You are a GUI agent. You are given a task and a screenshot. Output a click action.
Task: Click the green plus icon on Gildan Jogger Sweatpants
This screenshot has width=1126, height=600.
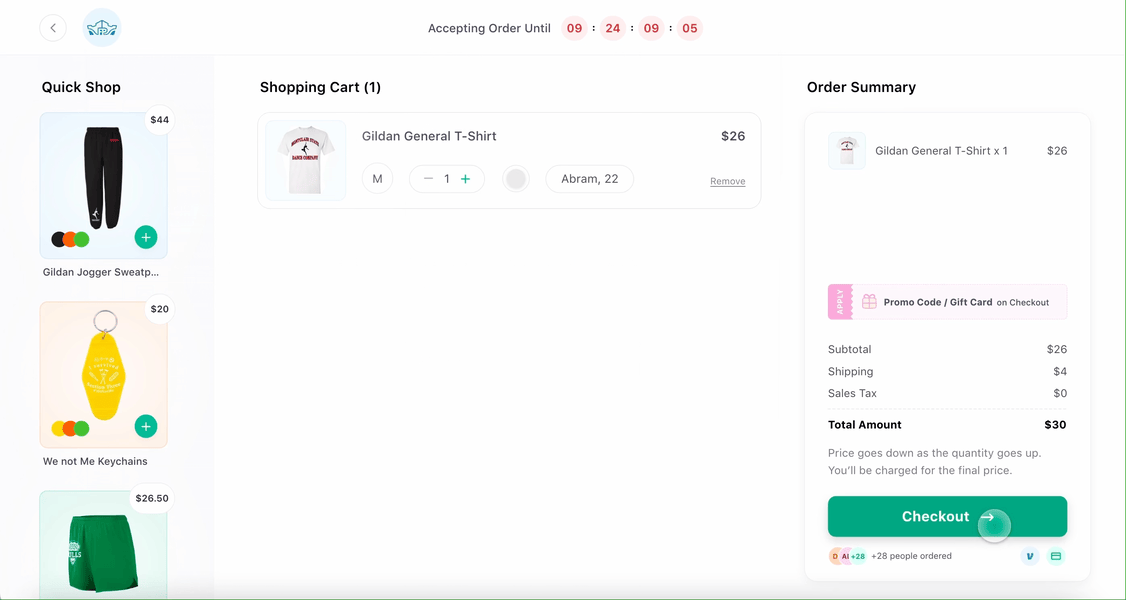pos(146,237)
